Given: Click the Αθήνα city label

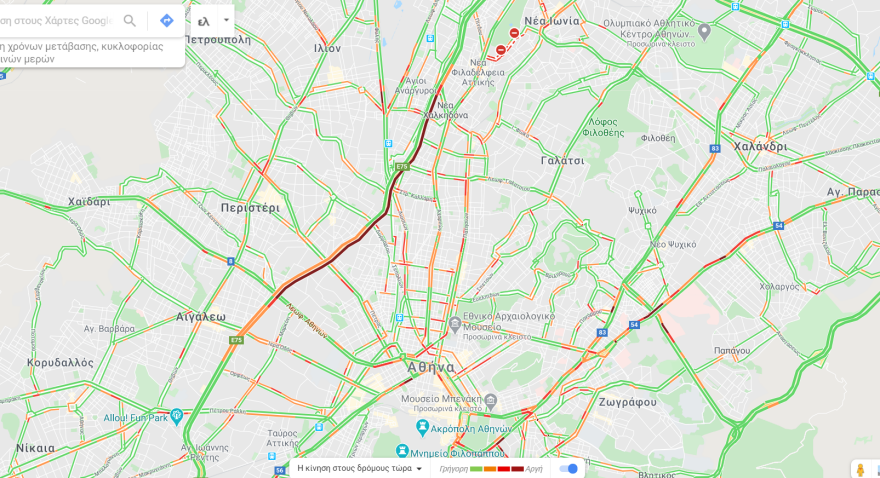Looking at the screenshot, I should (431, 368).
